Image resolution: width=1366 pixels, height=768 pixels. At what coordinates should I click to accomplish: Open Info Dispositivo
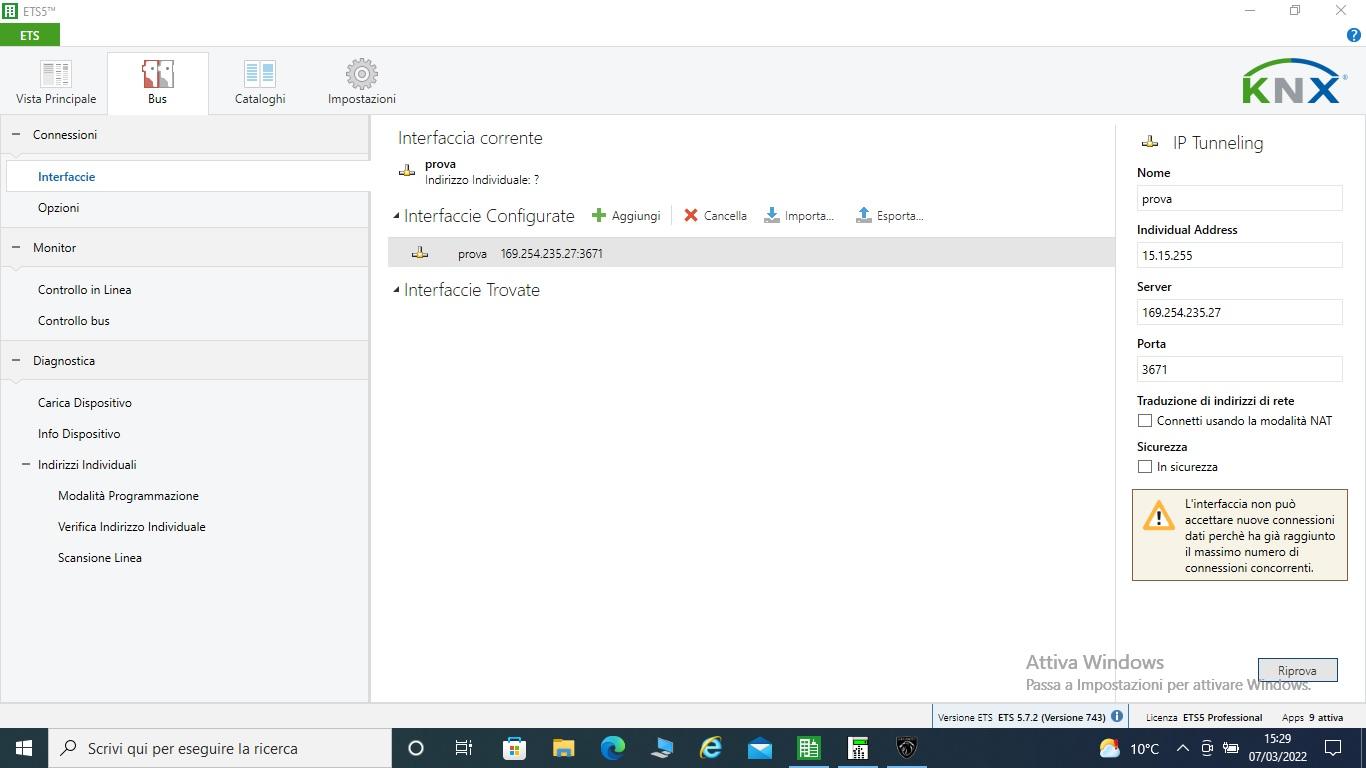pyautogui.click(x=79, y=433)
